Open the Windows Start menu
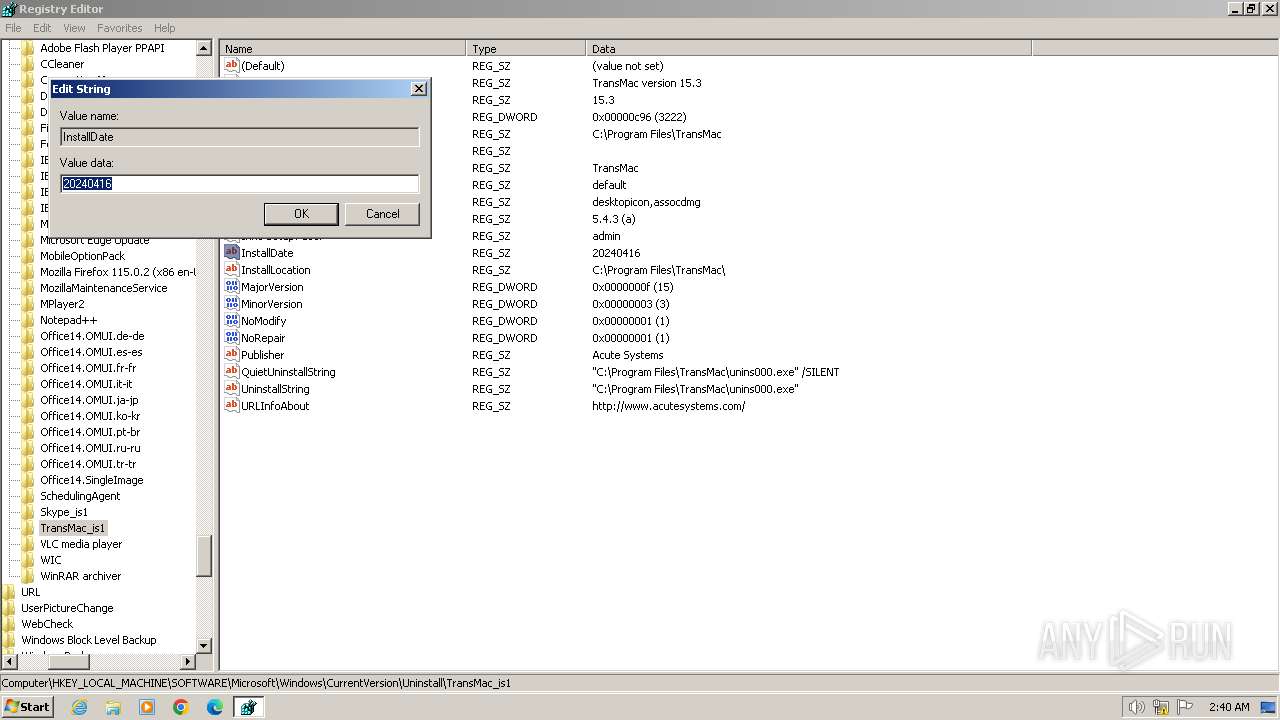 coord(27,706)
